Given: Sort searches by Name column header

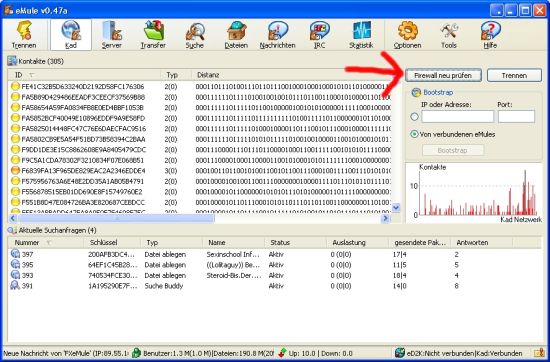Looking at the screenshot, I should tap(233, 242).
